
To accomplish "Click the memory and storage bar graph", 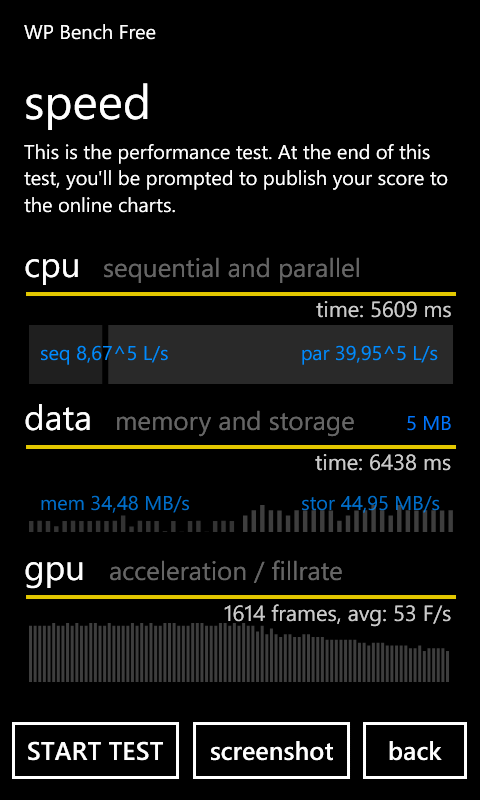I will tap(241, 518).
